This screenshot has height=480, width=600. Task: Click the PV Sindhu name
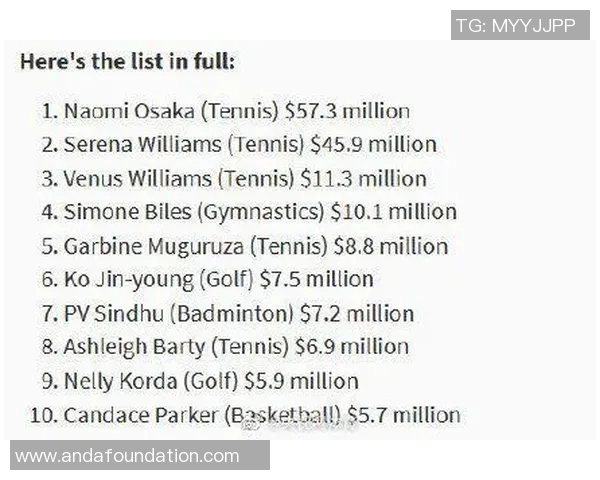(x=114, y=313)
